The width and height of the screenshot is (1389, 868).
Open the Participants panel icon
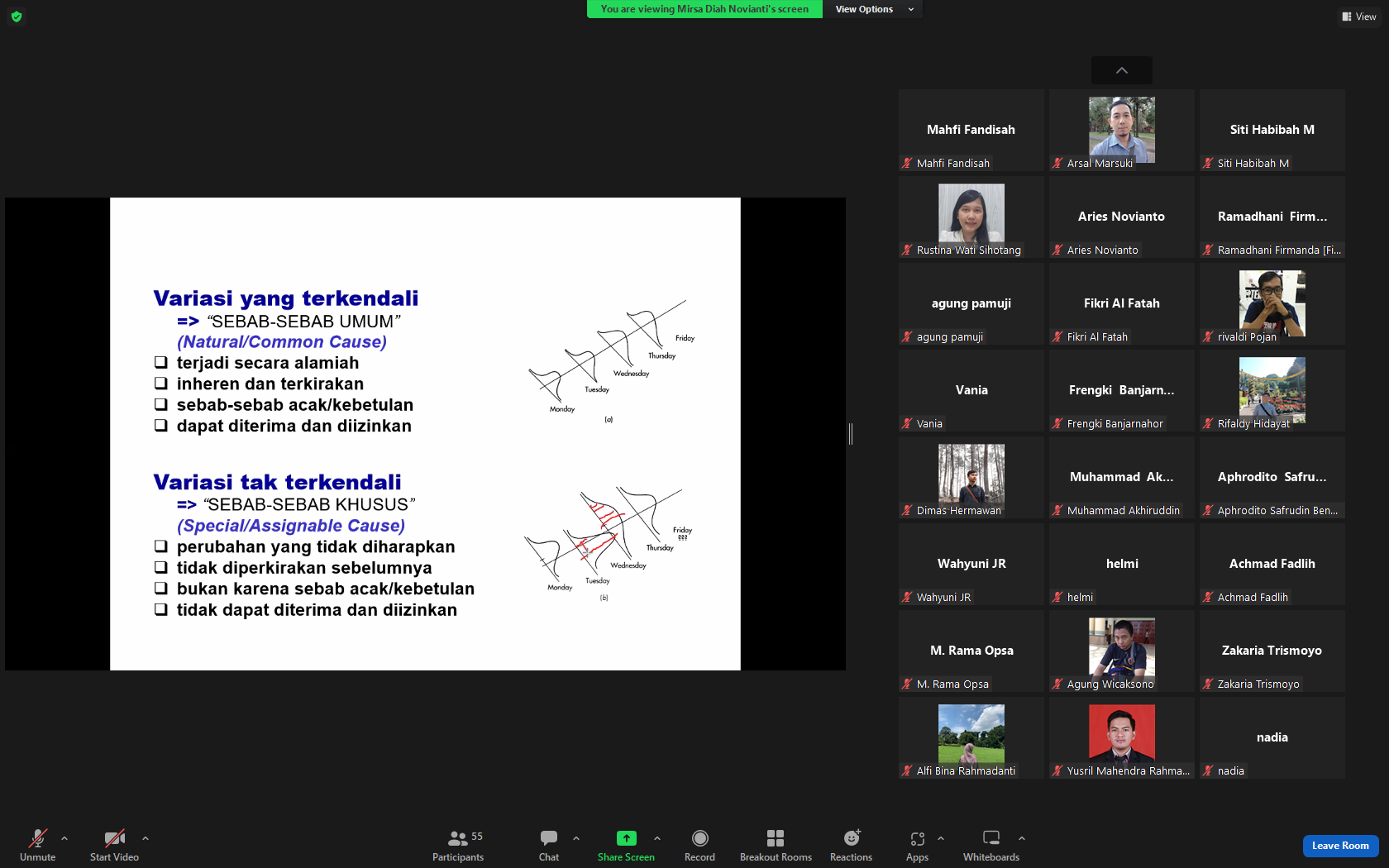point(457,838)
